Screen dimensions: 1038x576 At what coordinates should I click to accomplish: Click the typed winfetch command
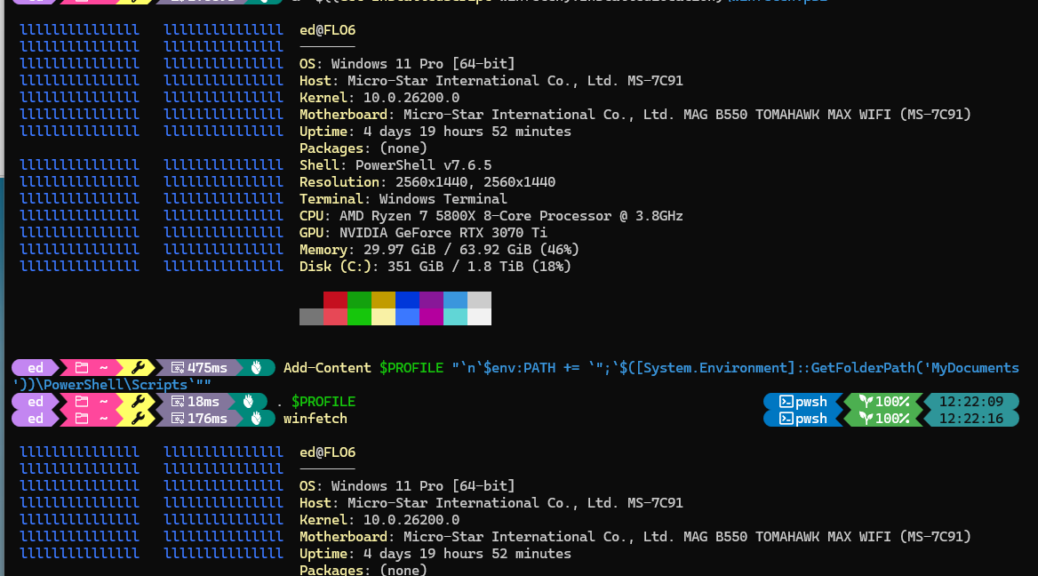[x=315, y=418]
